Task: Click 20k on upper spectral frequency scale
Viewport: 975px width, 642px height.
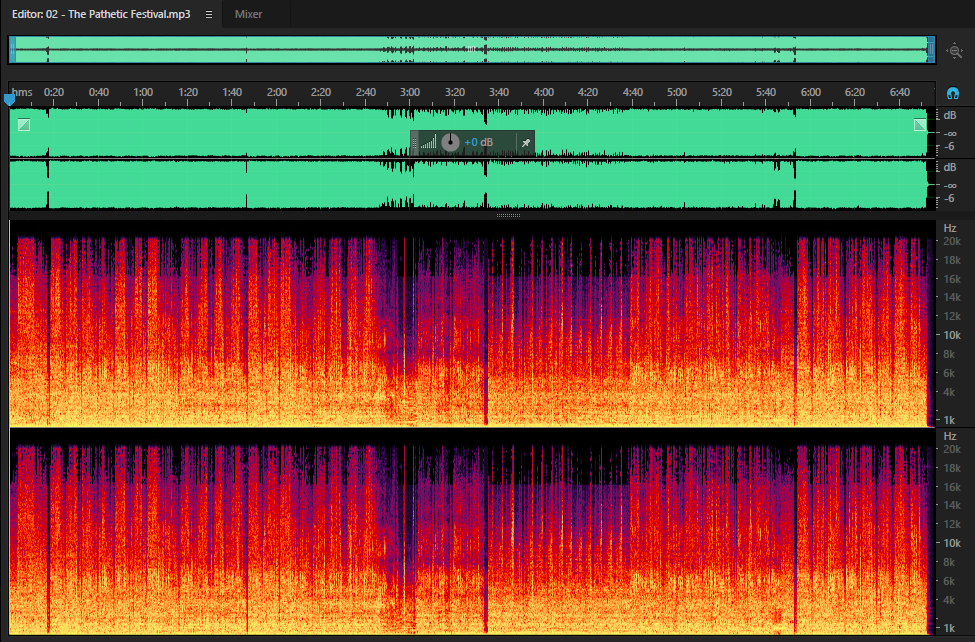Action: point(951,241)
